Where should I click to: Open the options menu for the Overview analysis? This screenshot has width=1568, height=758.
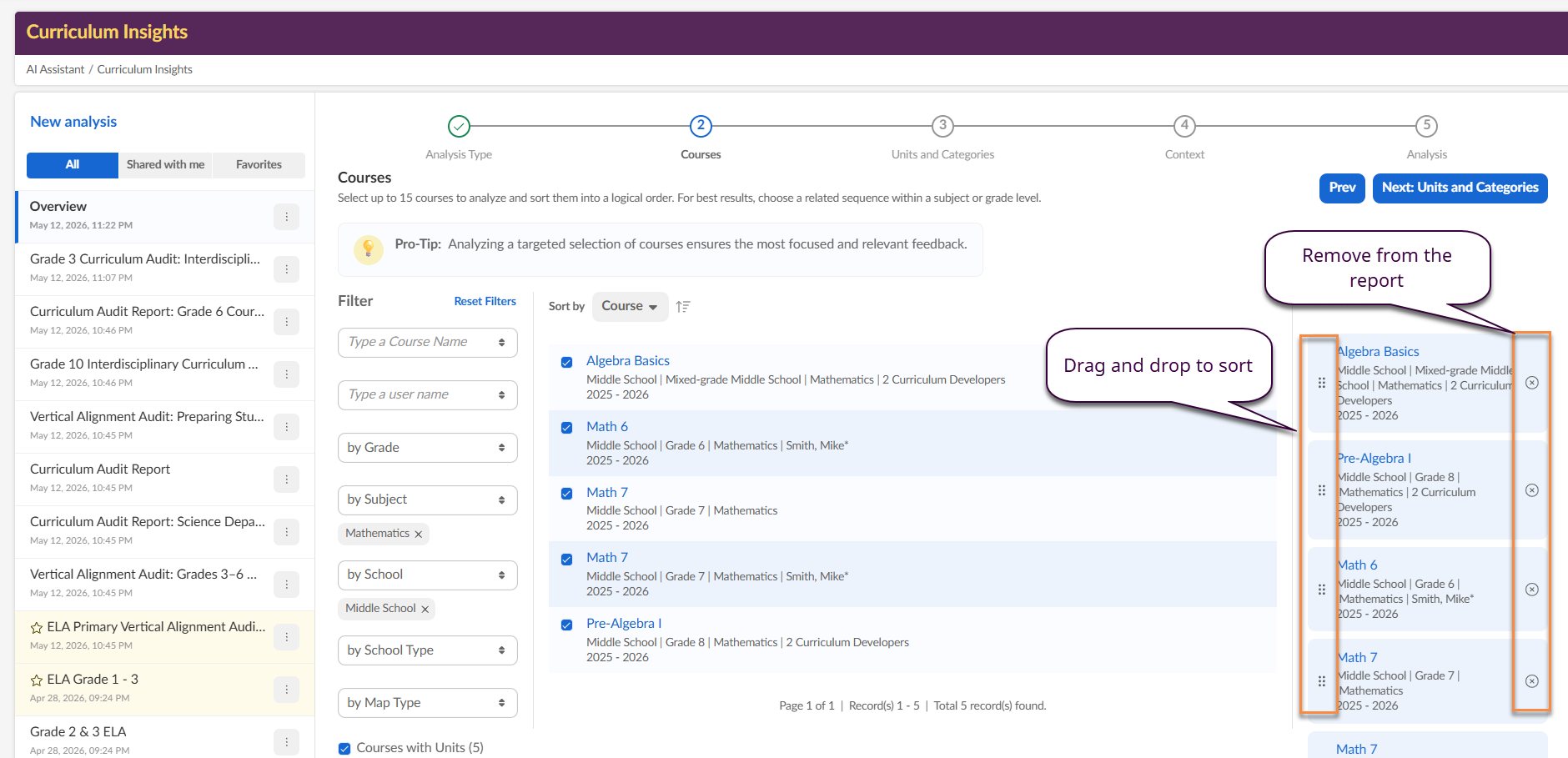(x=286, y=217)
